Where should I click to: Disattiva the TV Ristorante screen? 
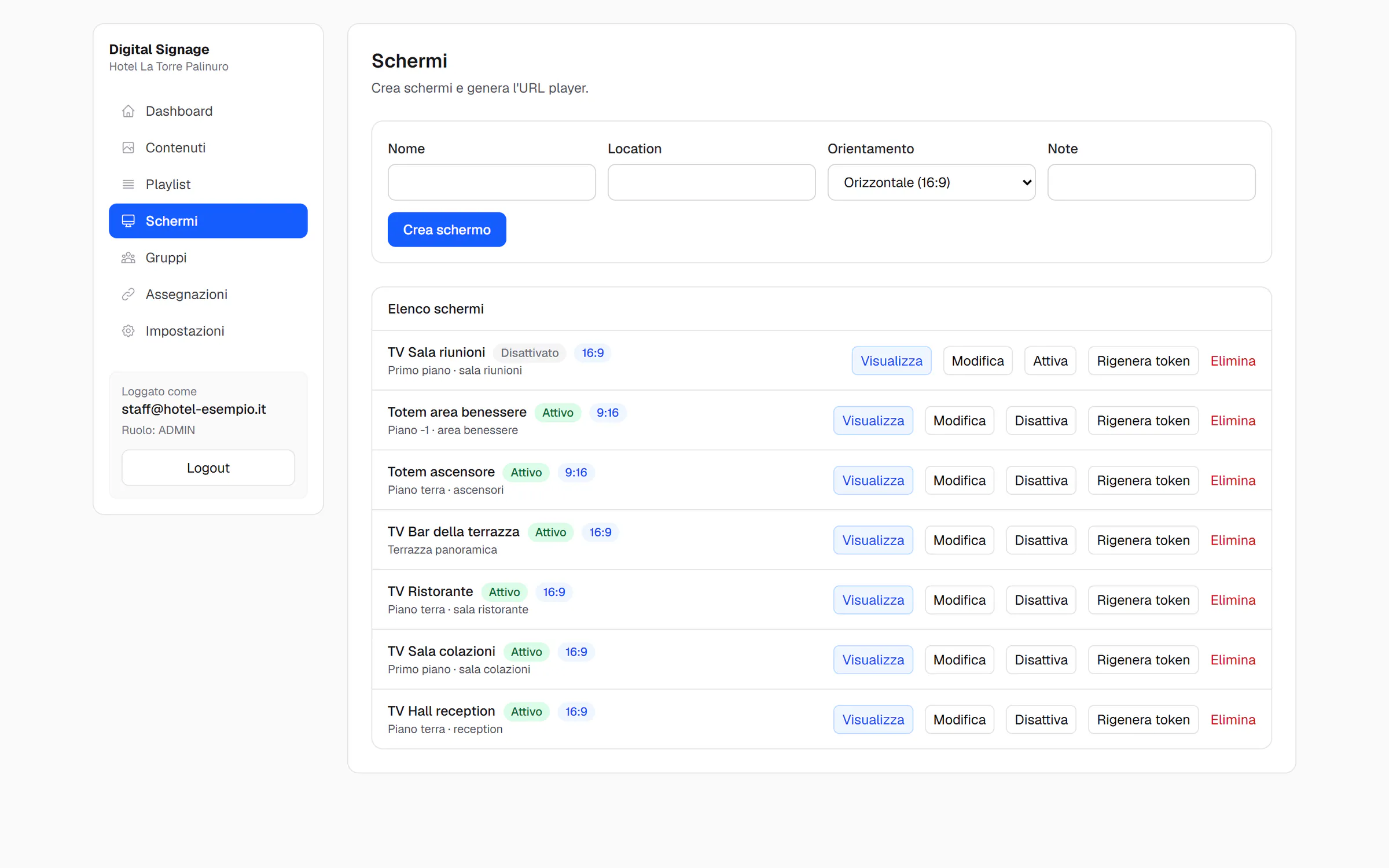(1041, 600)
